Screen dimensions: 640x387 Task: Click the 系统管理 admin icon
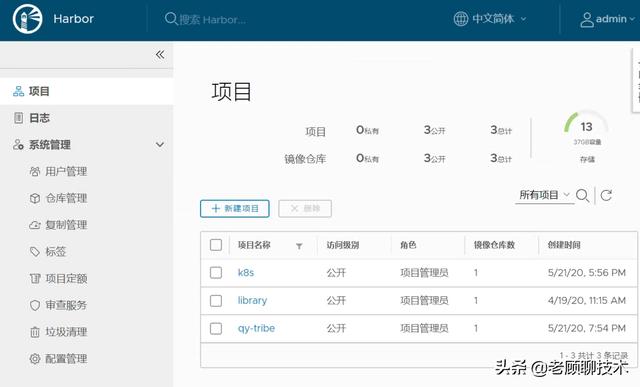click(x=18, y=145)
